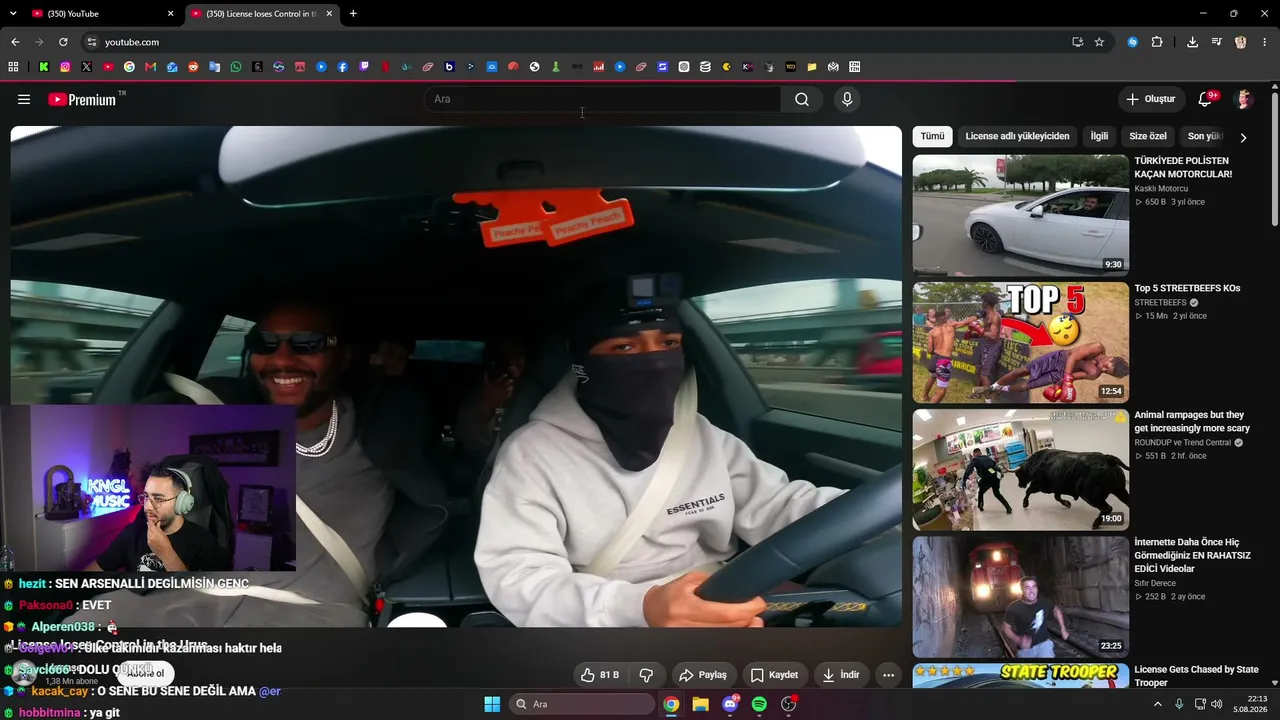Go back to the previous page

point(15,42)
